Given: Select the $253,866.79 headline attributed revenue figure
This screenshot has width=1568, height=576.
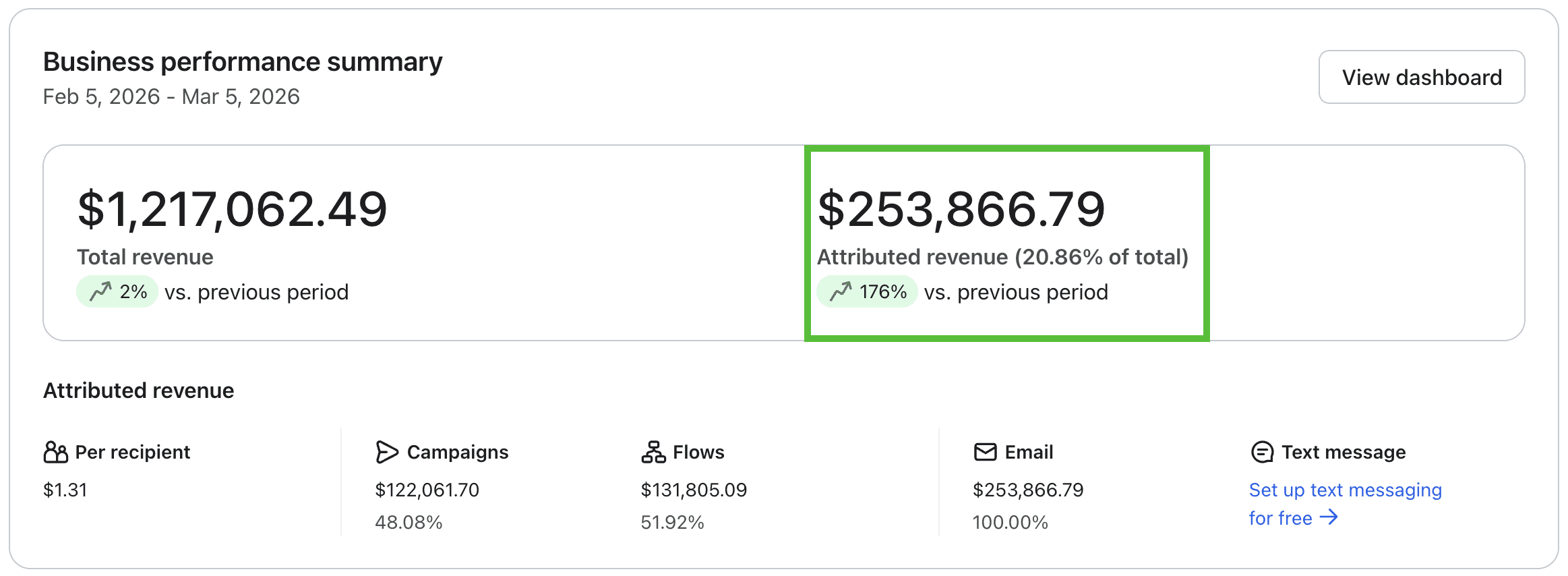Looking at the screenshot, I should 961,209.
